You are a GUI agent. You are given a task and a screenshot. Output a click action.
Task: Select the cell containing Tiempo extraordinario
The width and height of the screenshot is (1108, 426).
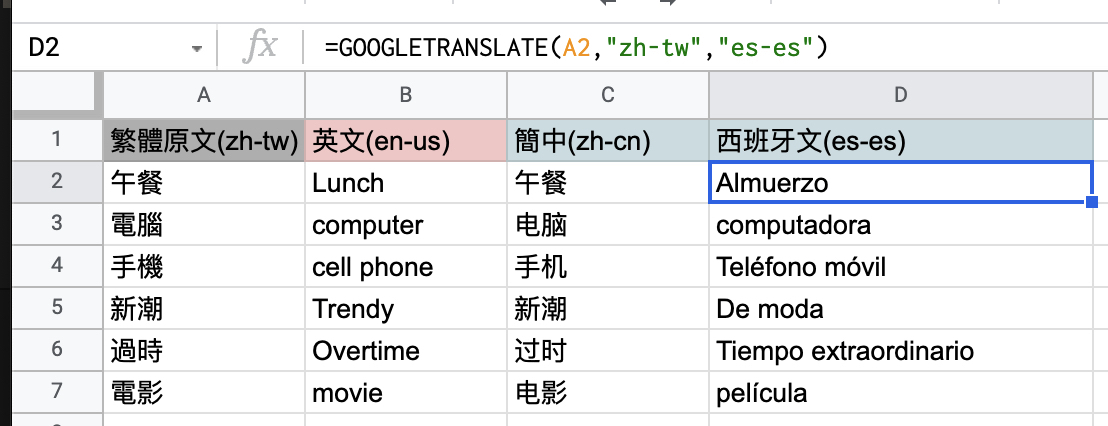pyautogui.click(x=900, y=351)
